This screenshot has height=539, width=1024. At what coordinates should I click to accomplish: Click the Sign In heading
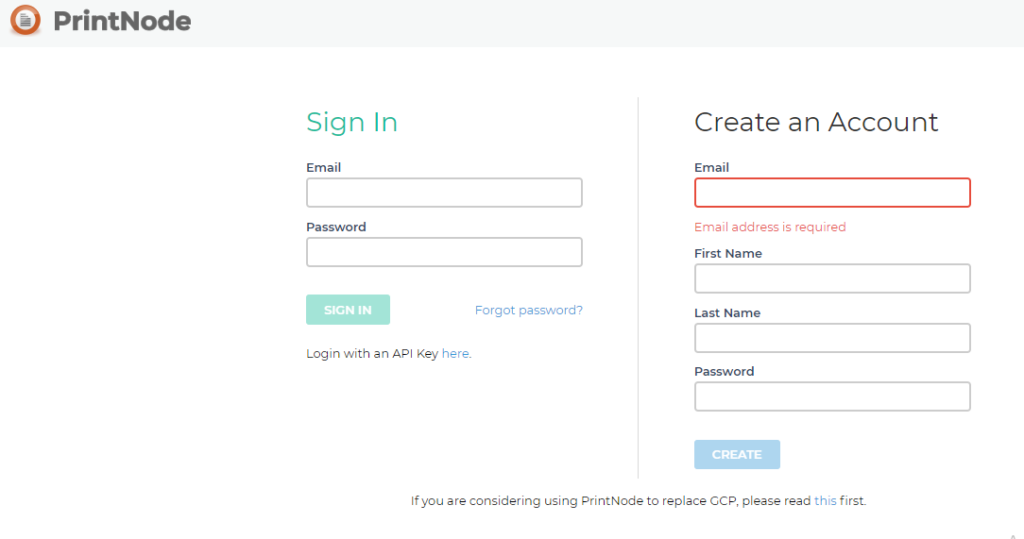point(352,122)
